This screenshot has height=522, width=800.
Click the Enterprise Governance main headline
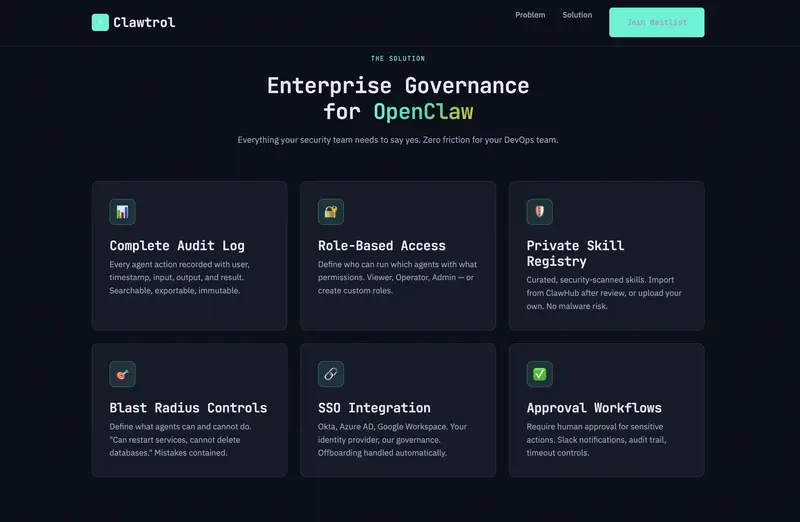click(x=398, y=86)
